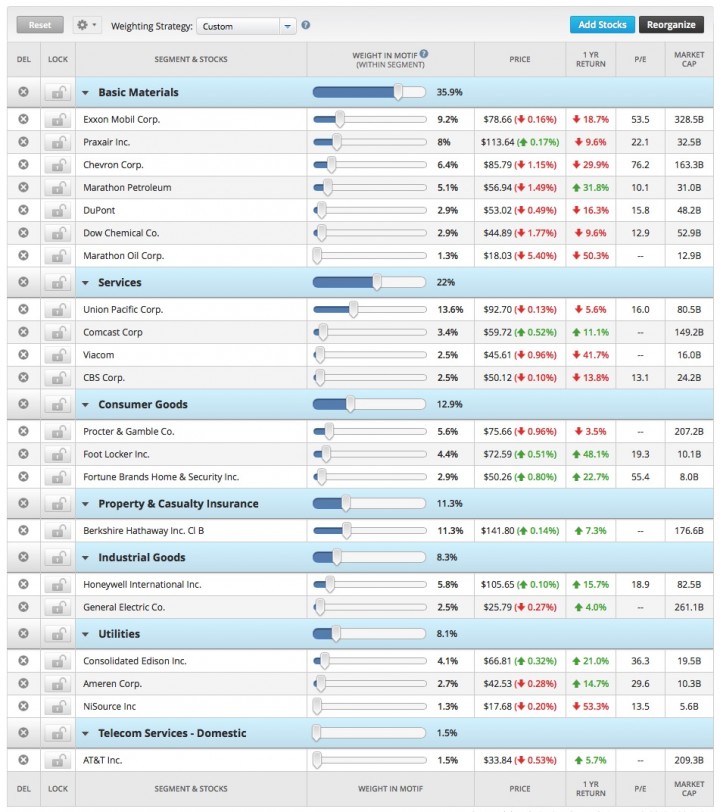Click the delete icon for Viacom
The image size is (720, 812).
pos(23,354)
